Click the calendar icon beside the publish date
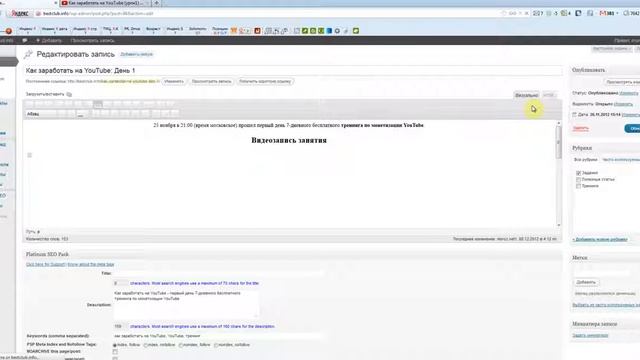This screenshot has height=360, width=640. (x=574, y=115)
